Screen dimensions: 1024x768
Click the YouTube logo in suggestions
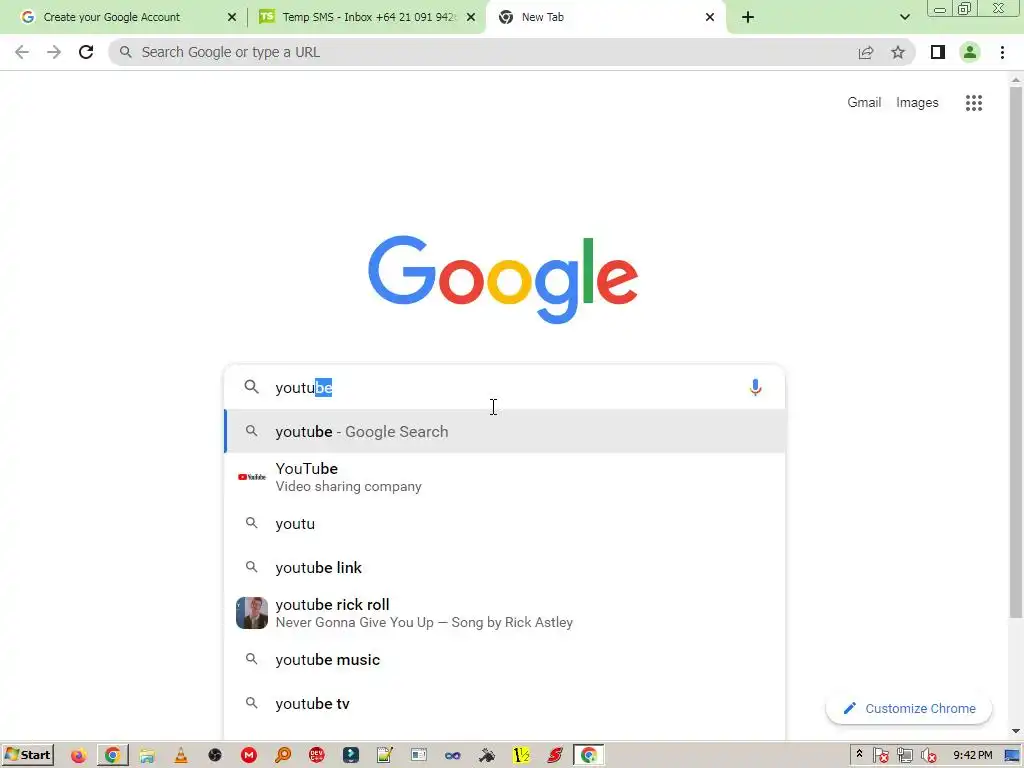251,477
